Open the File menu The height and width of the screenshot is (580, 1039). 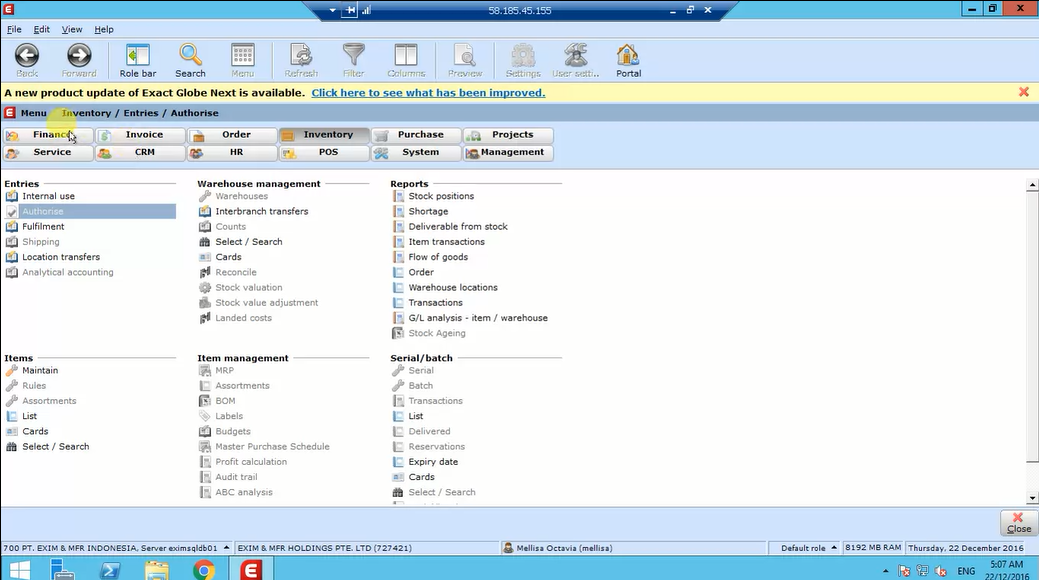point(14,29)
